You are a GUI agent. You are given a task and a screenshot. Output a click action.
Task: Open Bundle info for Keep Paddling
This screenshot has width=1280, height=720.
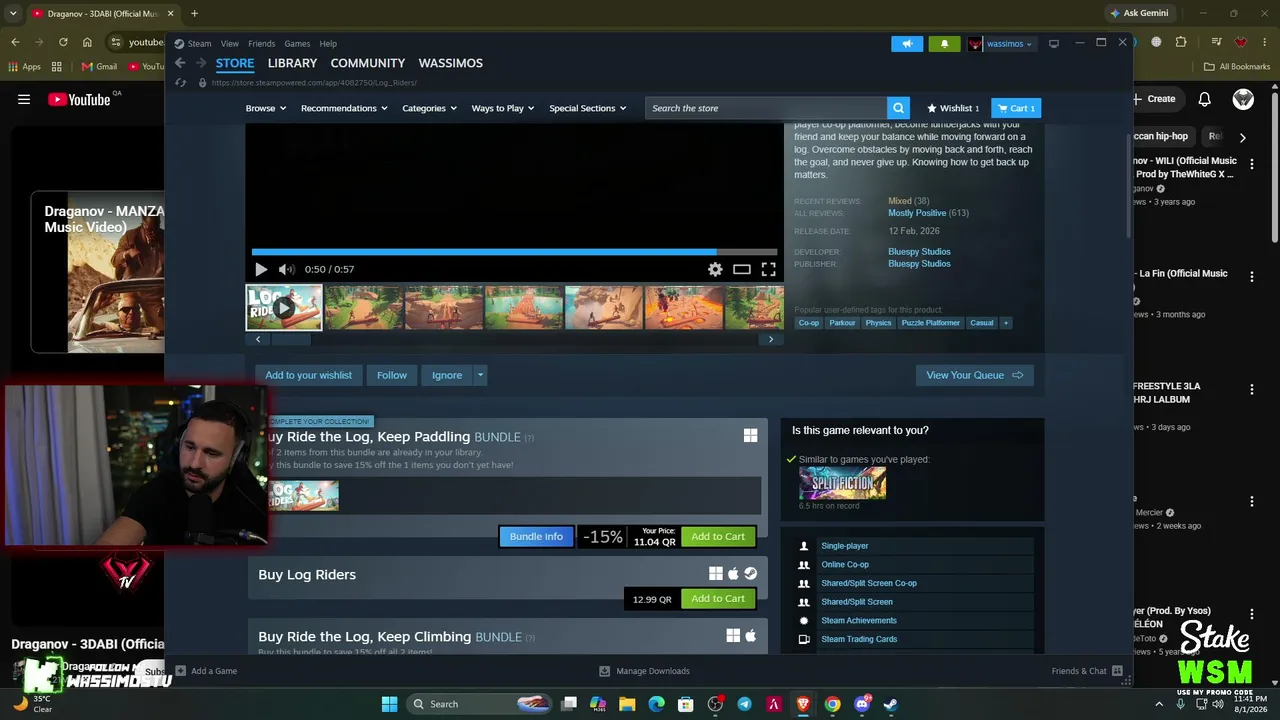(536, 537)
